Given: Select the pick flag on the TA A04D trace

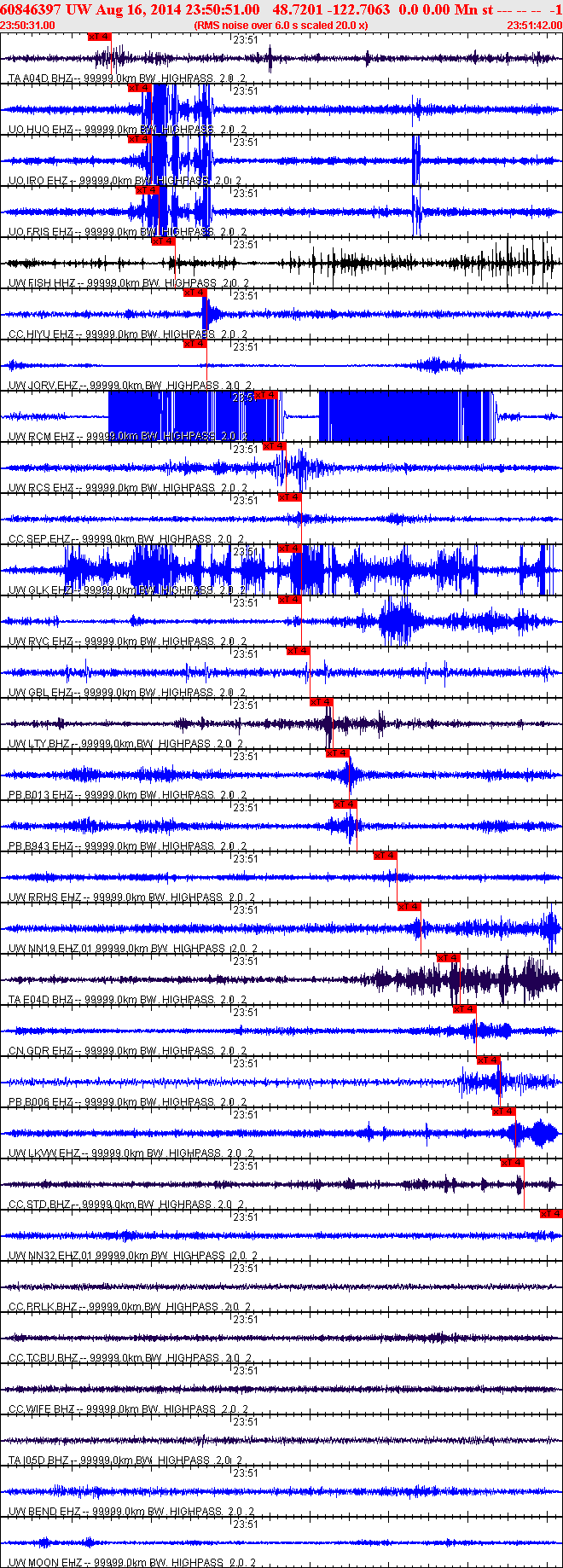Looking at the screenshot, I should [100, 37].
